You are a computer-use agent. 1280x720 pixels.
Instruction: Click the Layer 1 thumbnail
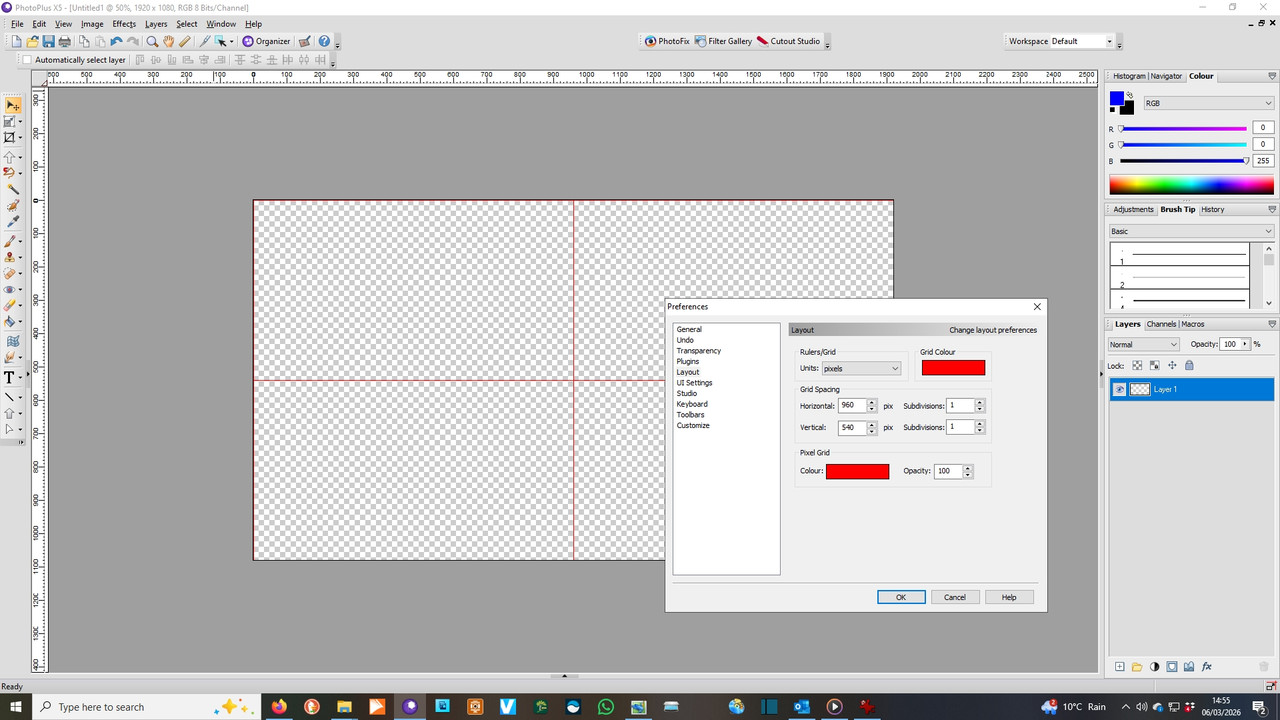[1140, 389]
